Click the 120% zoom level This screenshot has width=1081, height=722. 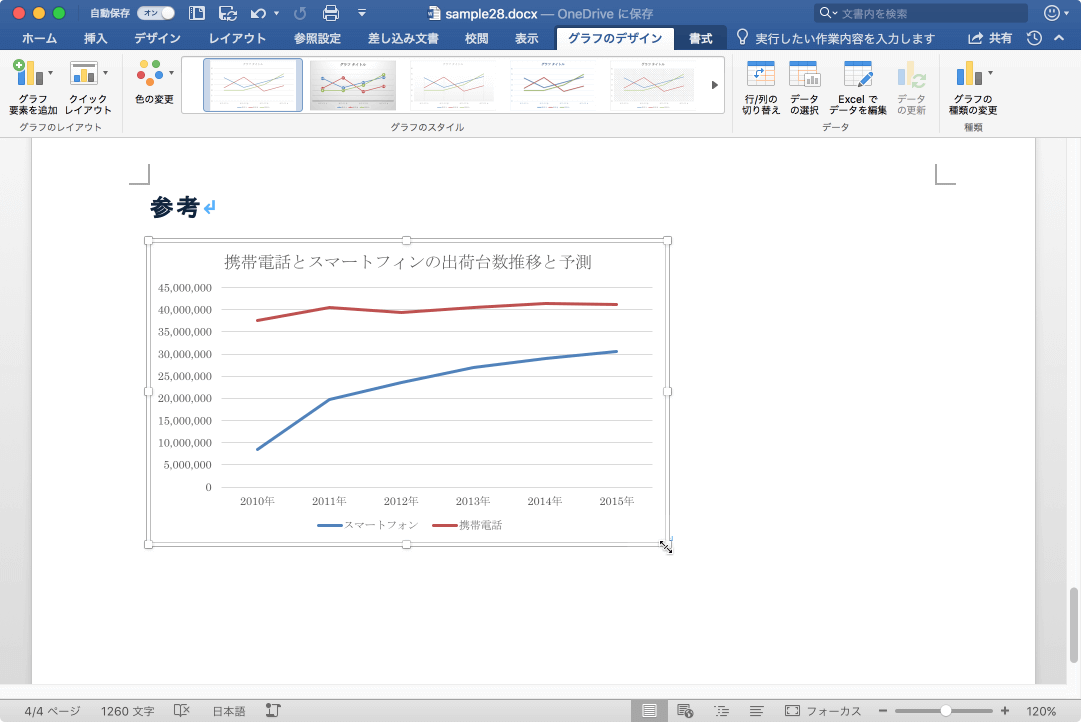tap(1041, 711)
